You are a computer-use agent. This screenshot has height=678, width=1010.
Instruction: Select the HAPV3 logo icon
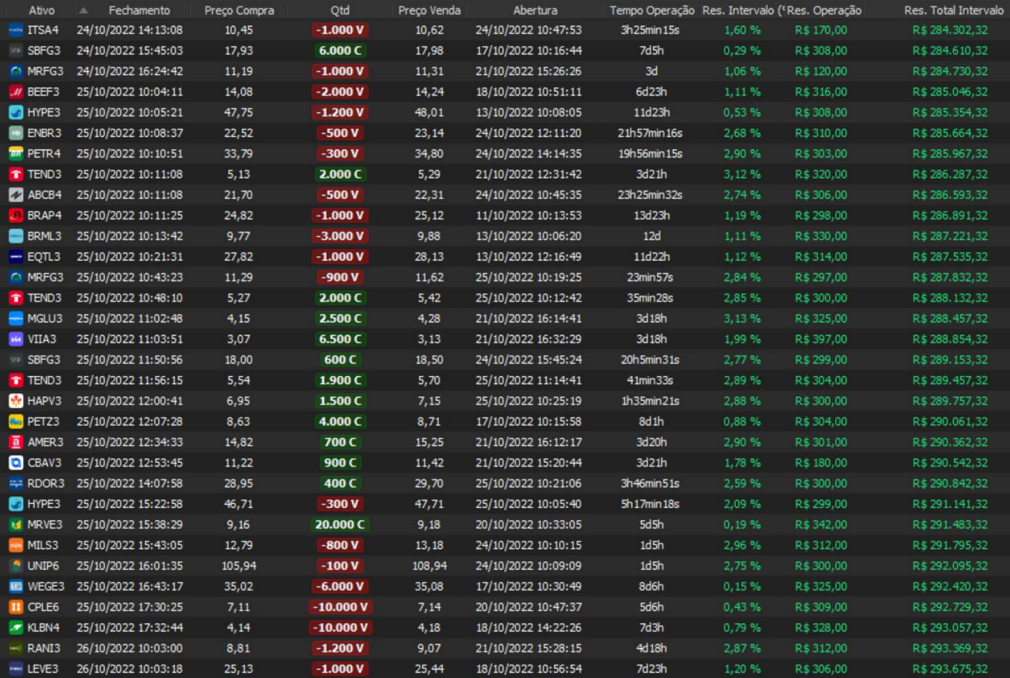(x=16, y=400)
